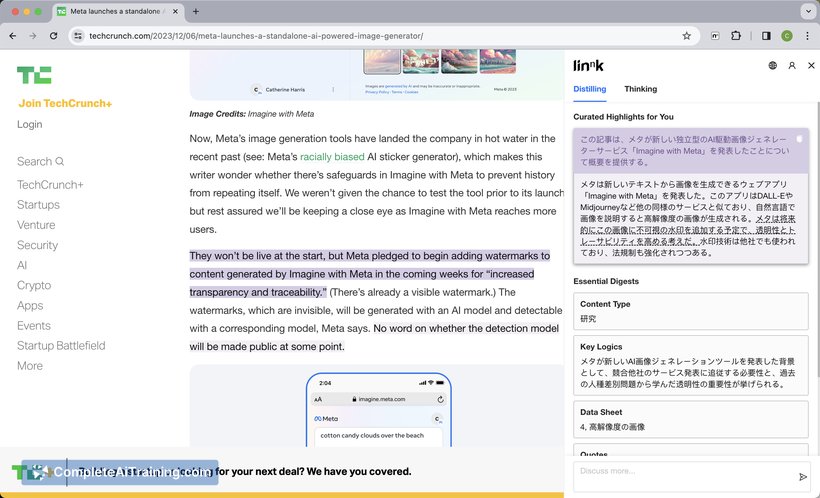Go back with the browser back arrow

click(13, 36)
